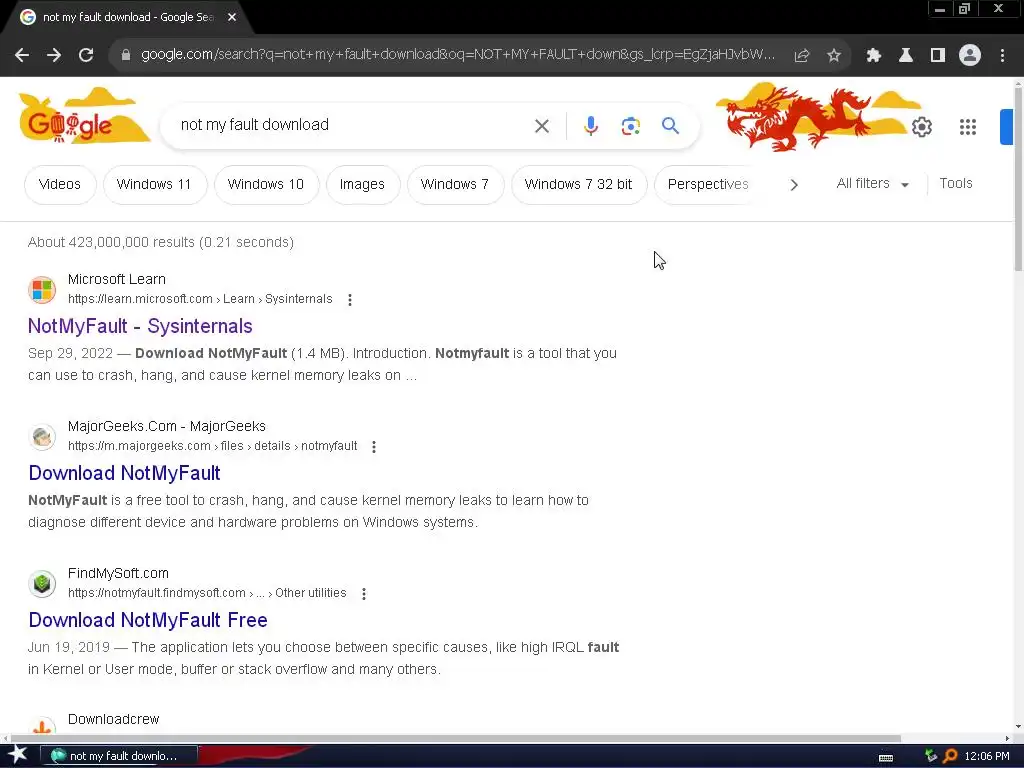
Task: Open the search Tools
Action: click(955, 184)
